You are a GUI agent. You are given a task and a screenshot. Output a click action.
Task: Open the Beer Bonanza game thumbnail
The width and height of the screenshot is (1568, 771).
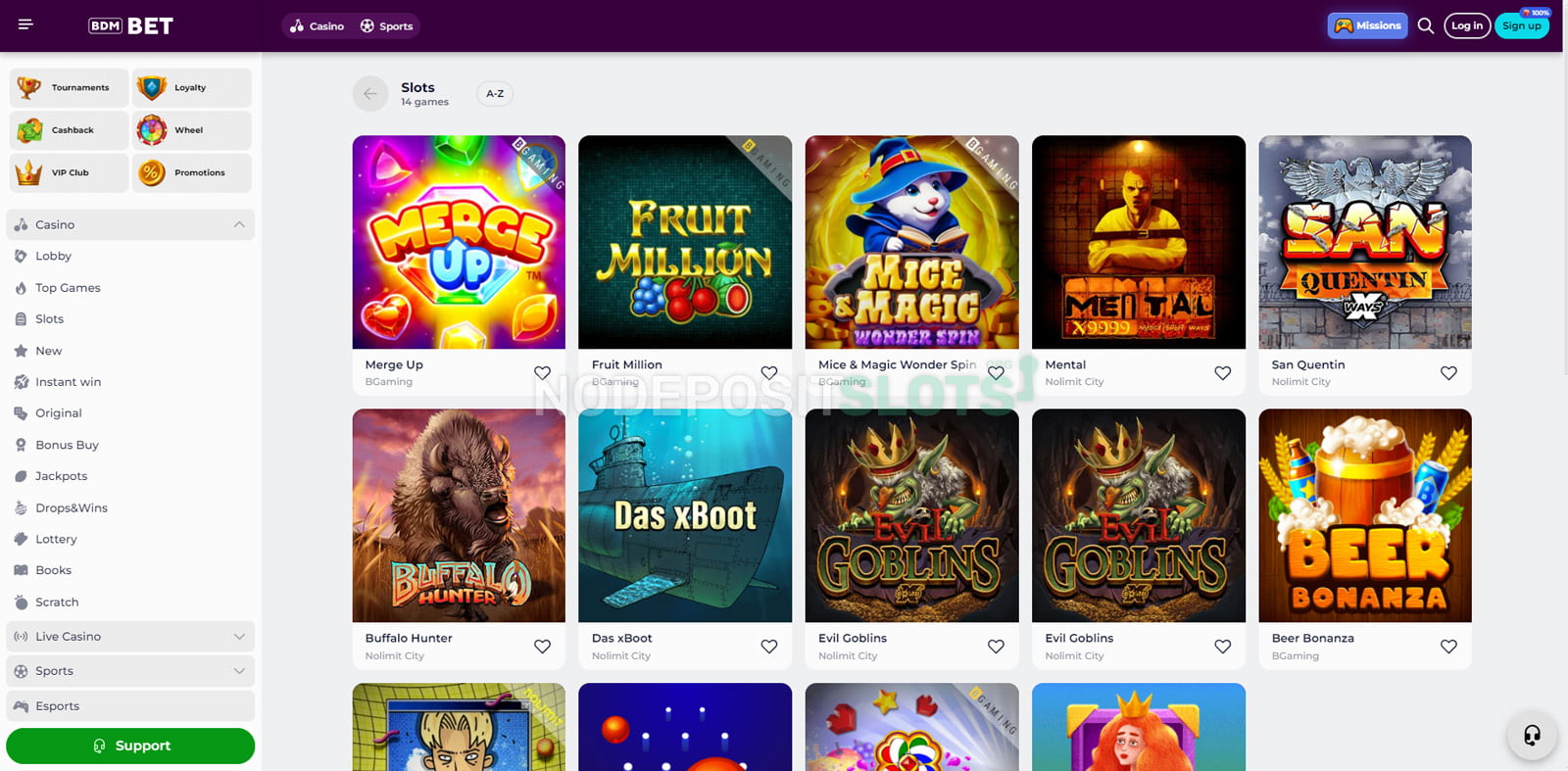coord(1365,515)
